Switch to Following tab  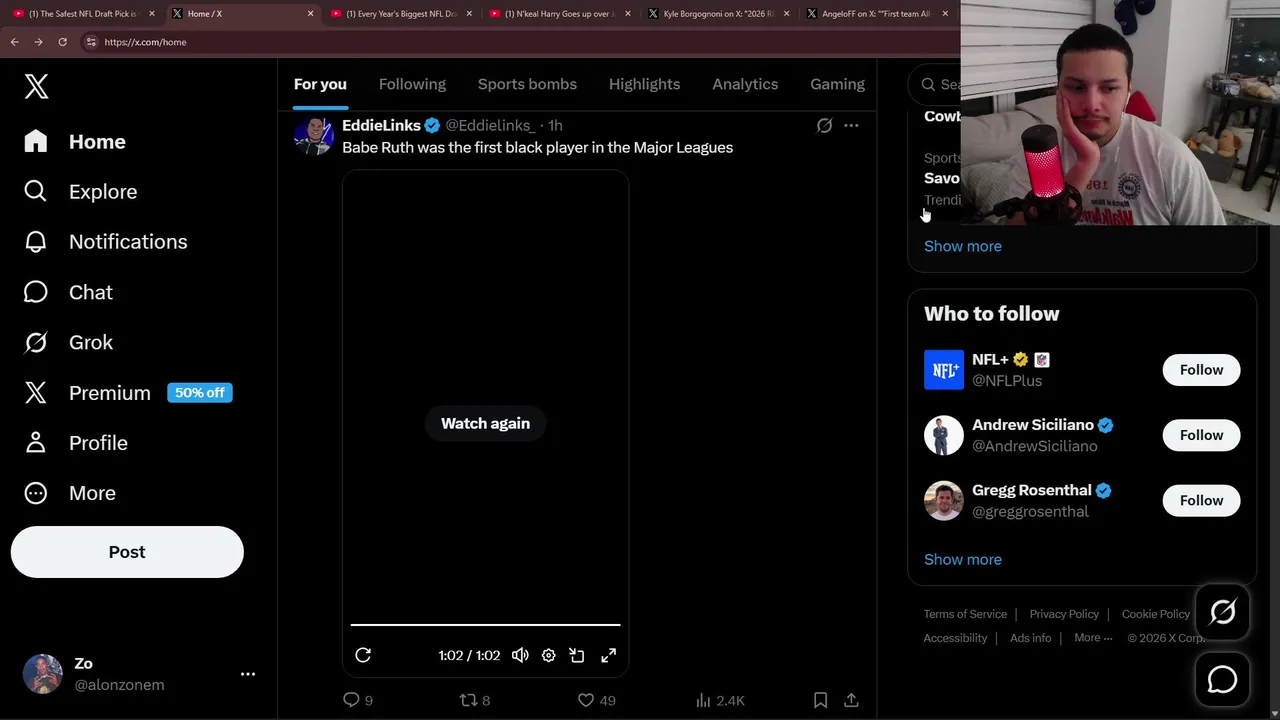pos(412,84)
